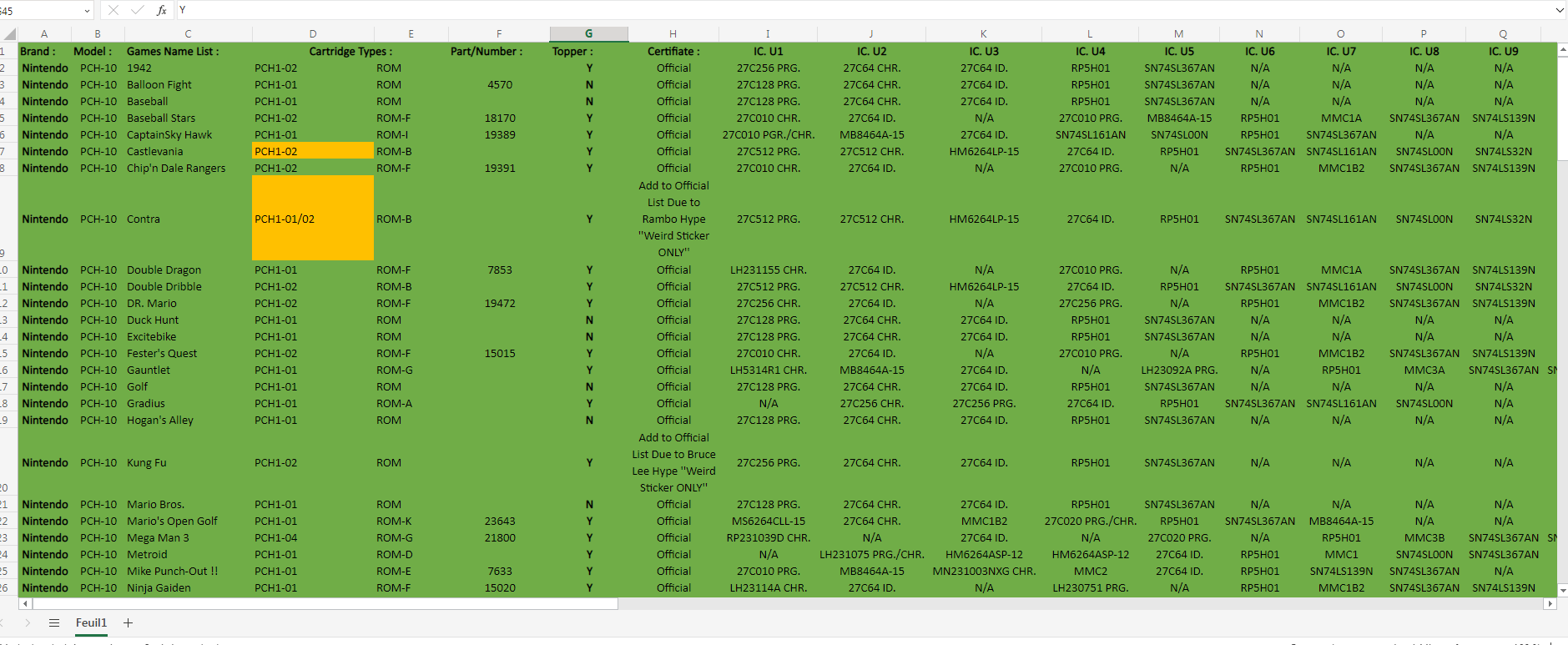The height and width of the screenshot is (645, 1568).
Task: Select the 'RP231039D CHR.' cell
Action: [768, 537]
